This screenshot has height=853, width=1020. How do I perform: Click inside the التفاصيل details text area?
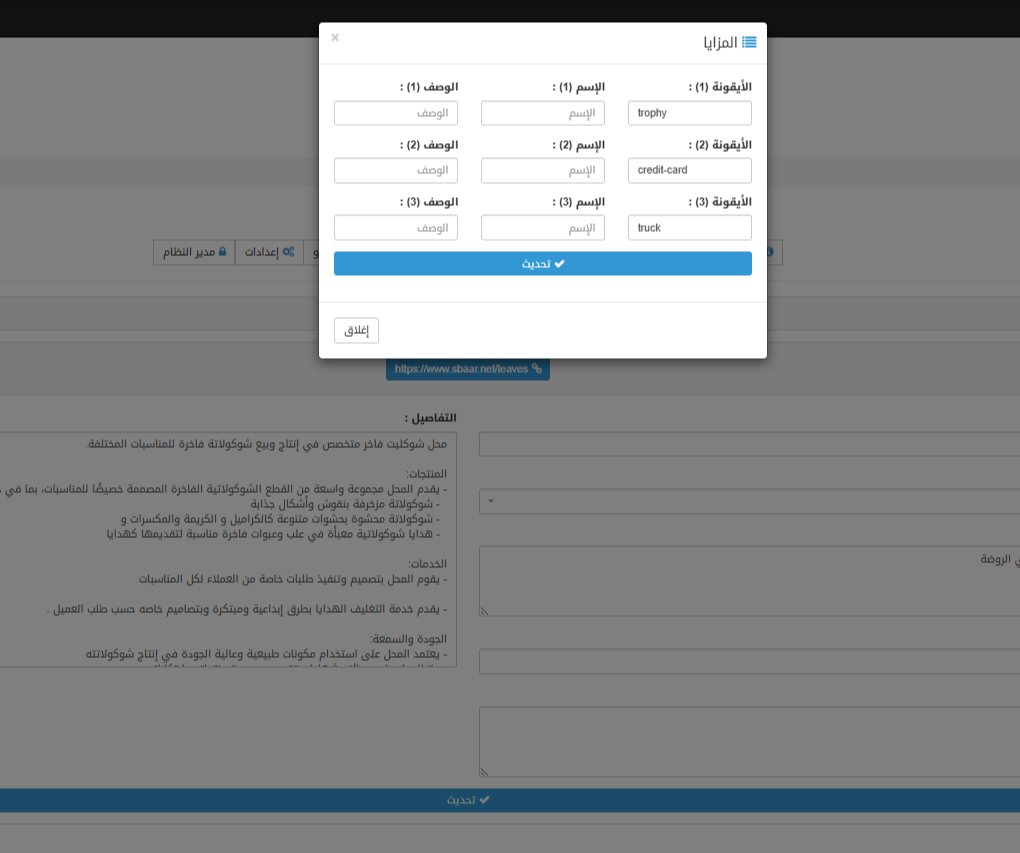point(228,550)
